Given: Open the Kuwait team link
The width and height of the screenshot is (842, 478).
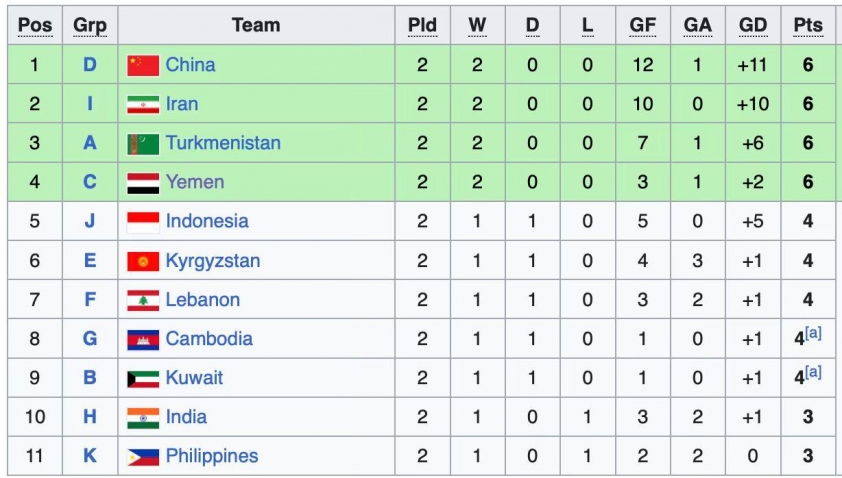Looking at the screenshot, I should [x=194, y=378].
